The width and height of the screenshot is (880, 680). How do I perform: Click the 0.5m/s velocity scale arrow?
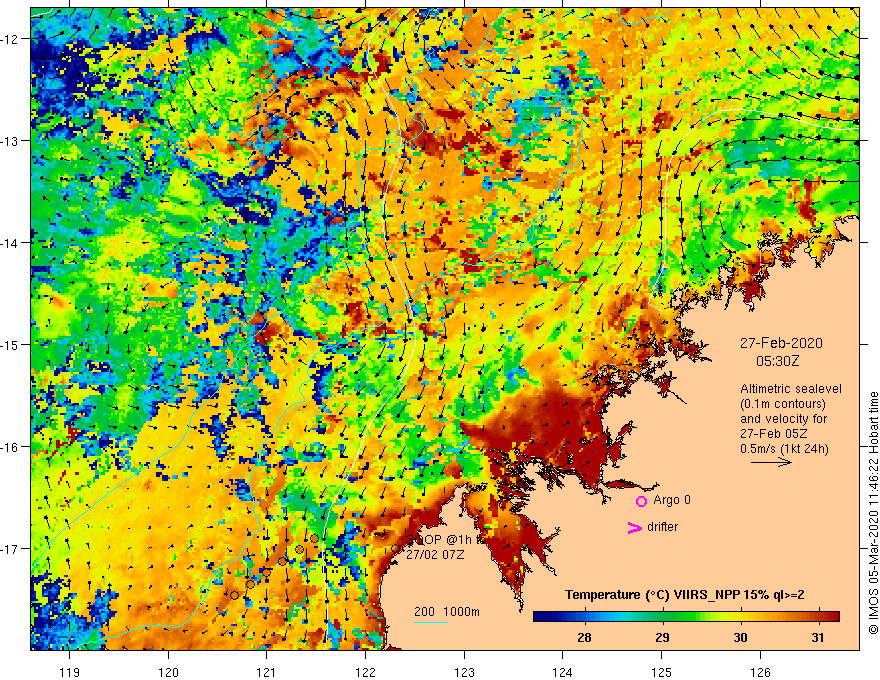pos(771,462)
